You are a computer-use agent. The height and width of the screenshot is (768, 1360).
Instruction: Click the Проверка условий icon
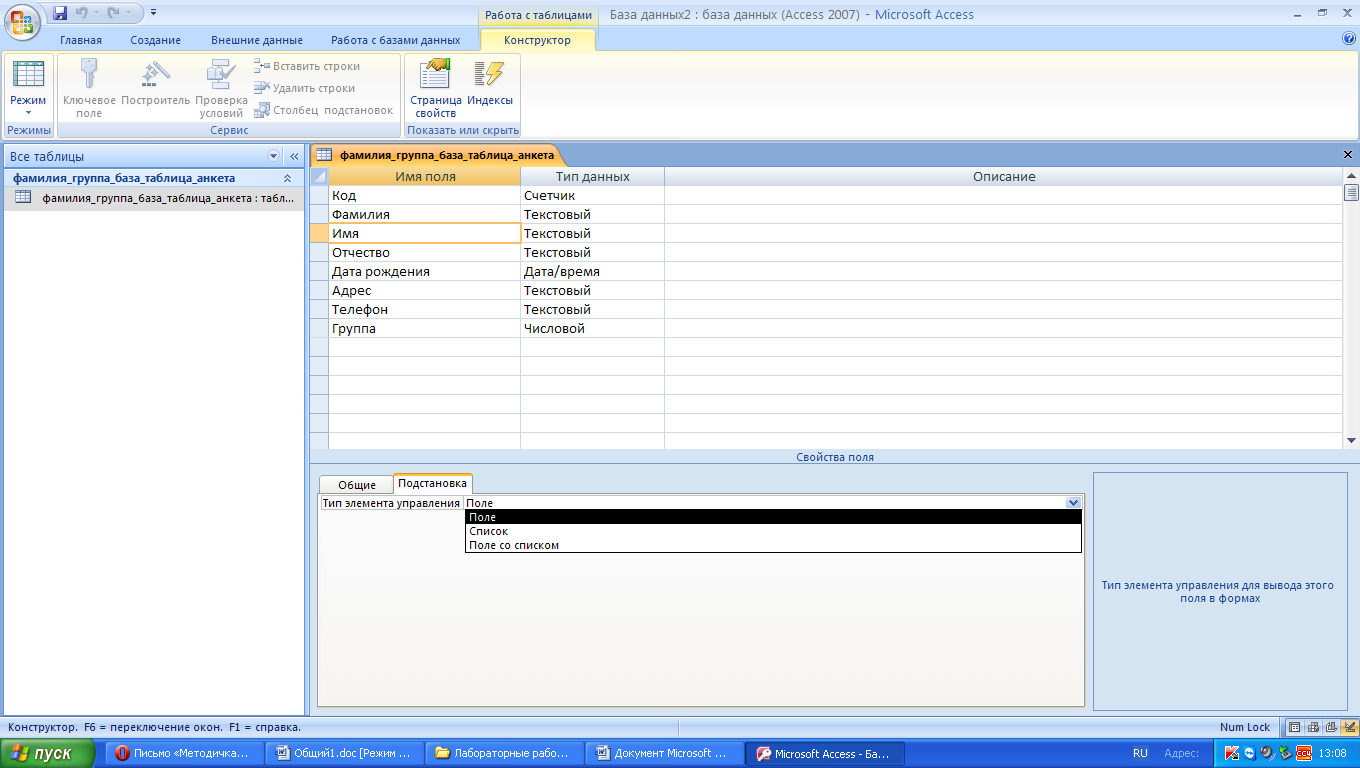pos(221,74)
